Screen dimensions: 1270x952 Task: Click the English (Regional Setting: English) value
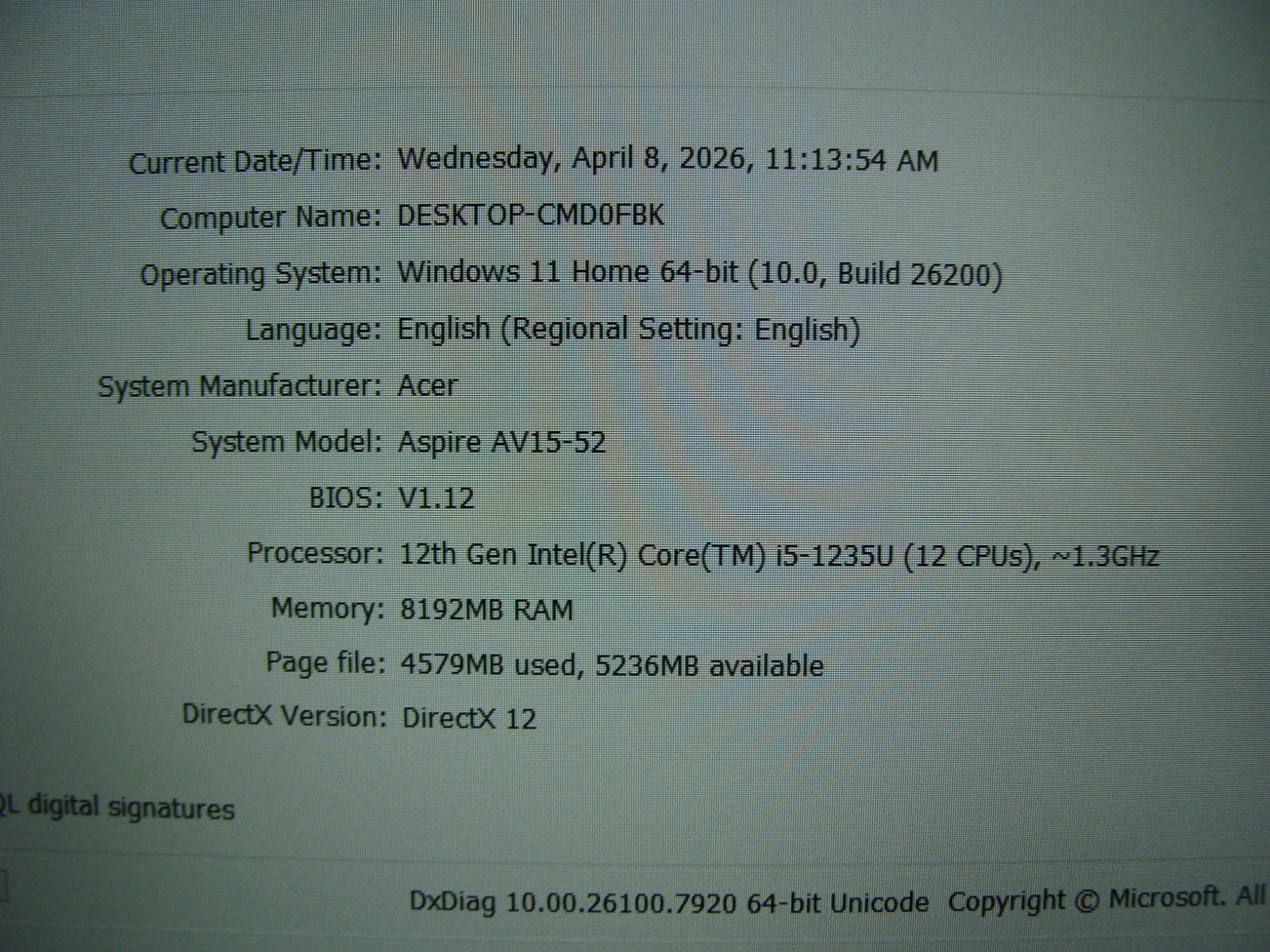[628, 329]
